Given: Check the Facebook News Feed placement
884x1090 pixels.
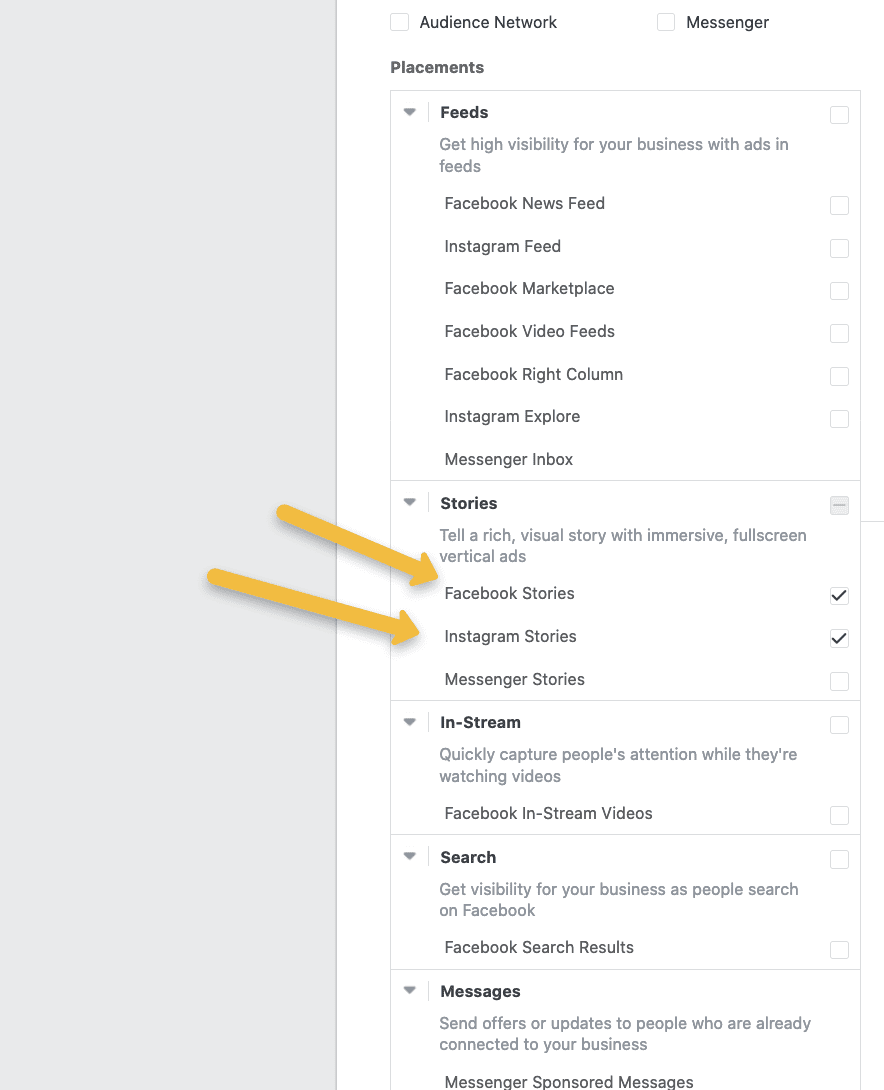Looking at the screenshot, I should [x=839, y=205].
